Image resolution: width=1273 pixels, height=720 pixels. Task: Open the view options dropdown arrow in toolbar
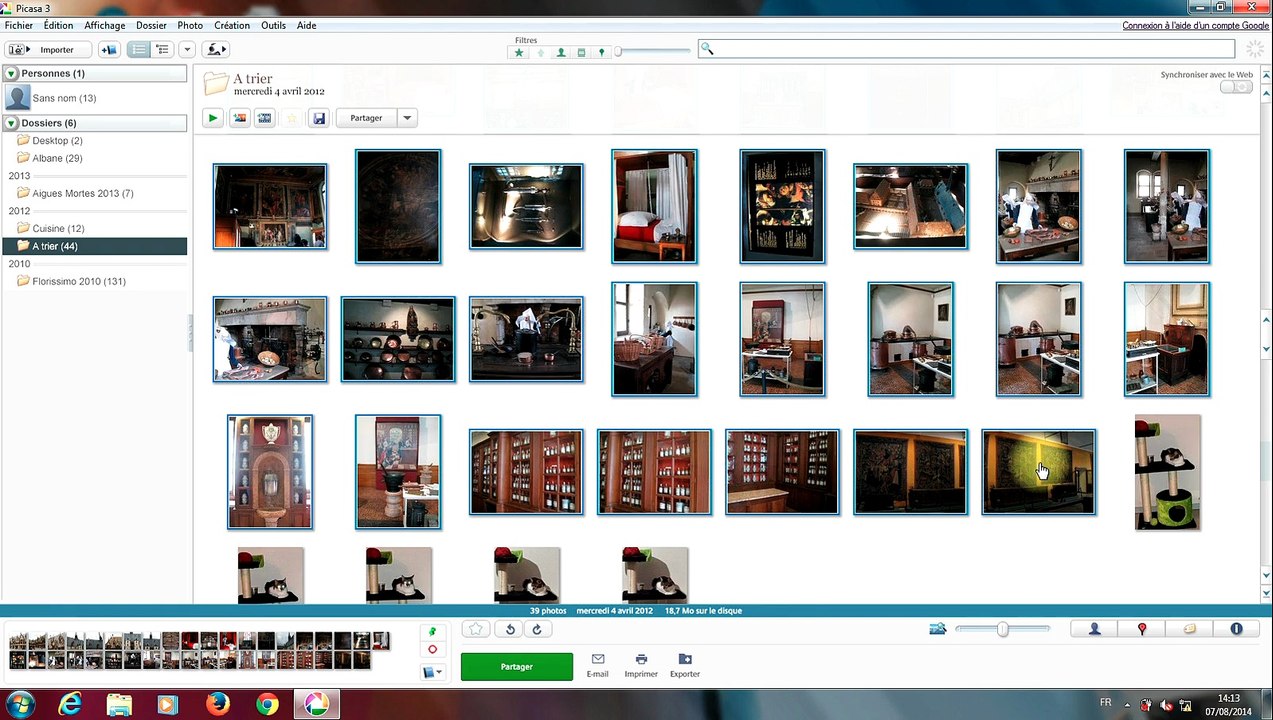click(x=186, y=49)
